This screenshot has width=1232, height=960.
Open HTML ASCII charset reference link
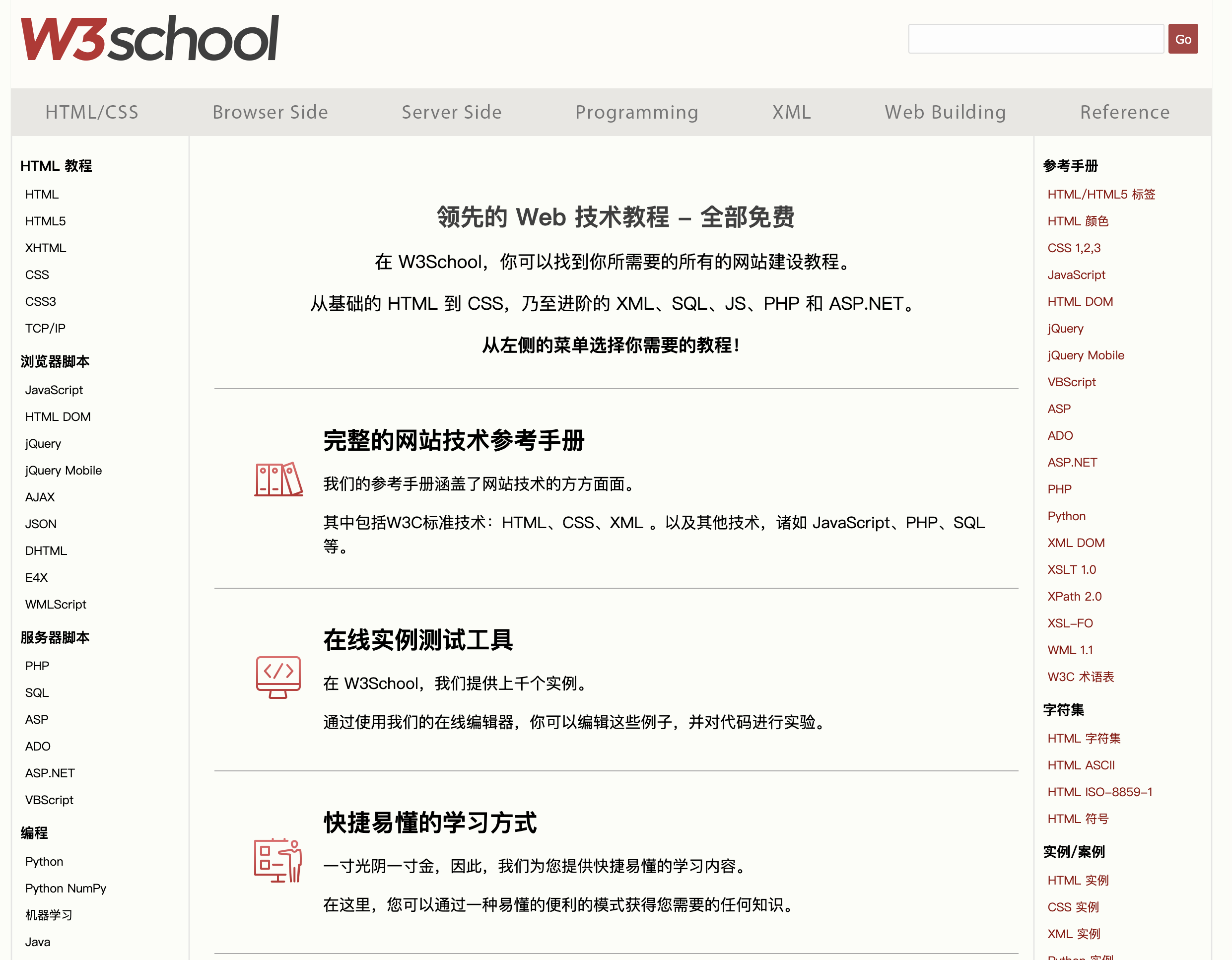(1080, 765)
